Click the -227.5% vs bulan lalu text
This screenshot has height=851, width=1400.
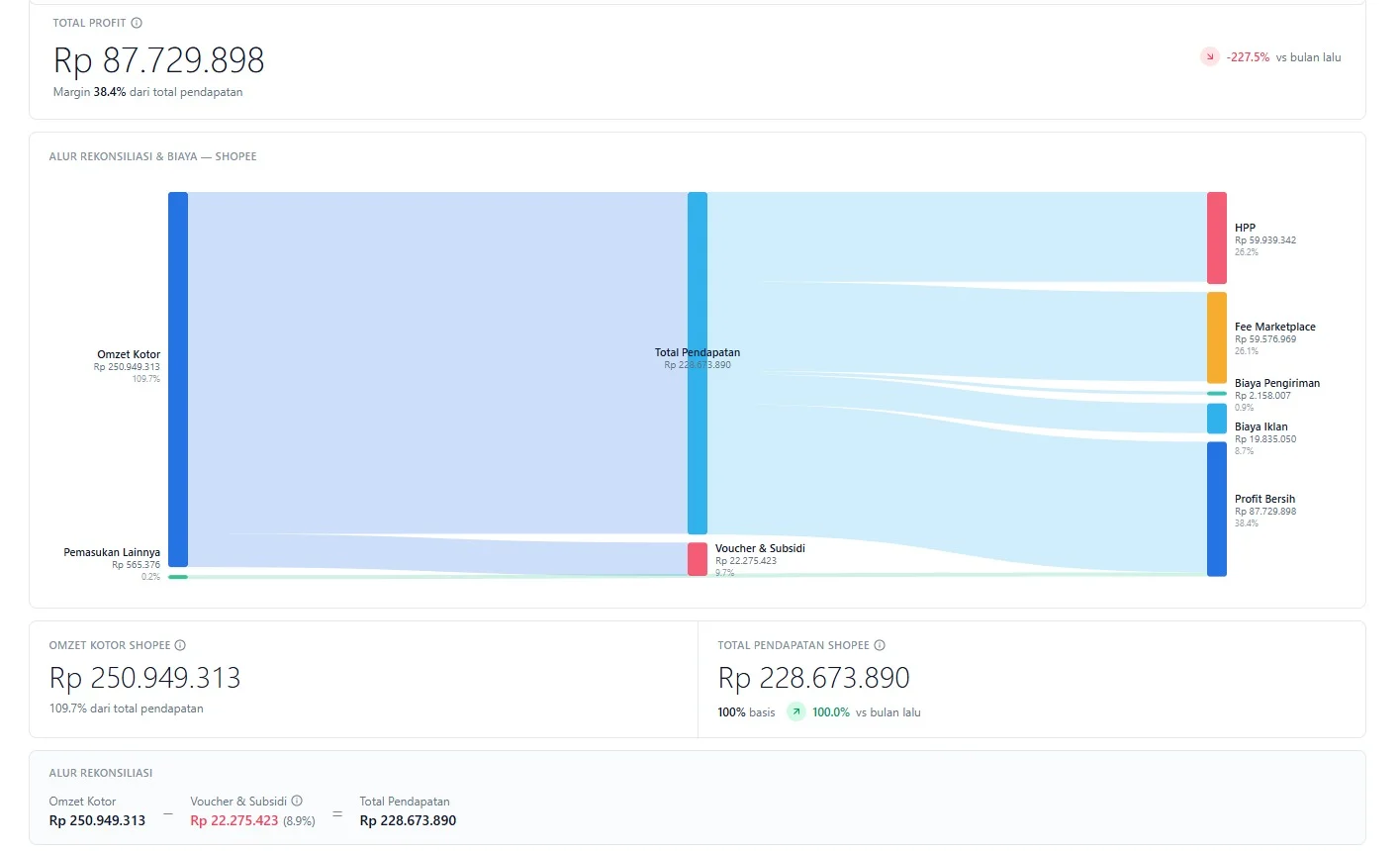tap(1283, 57)
